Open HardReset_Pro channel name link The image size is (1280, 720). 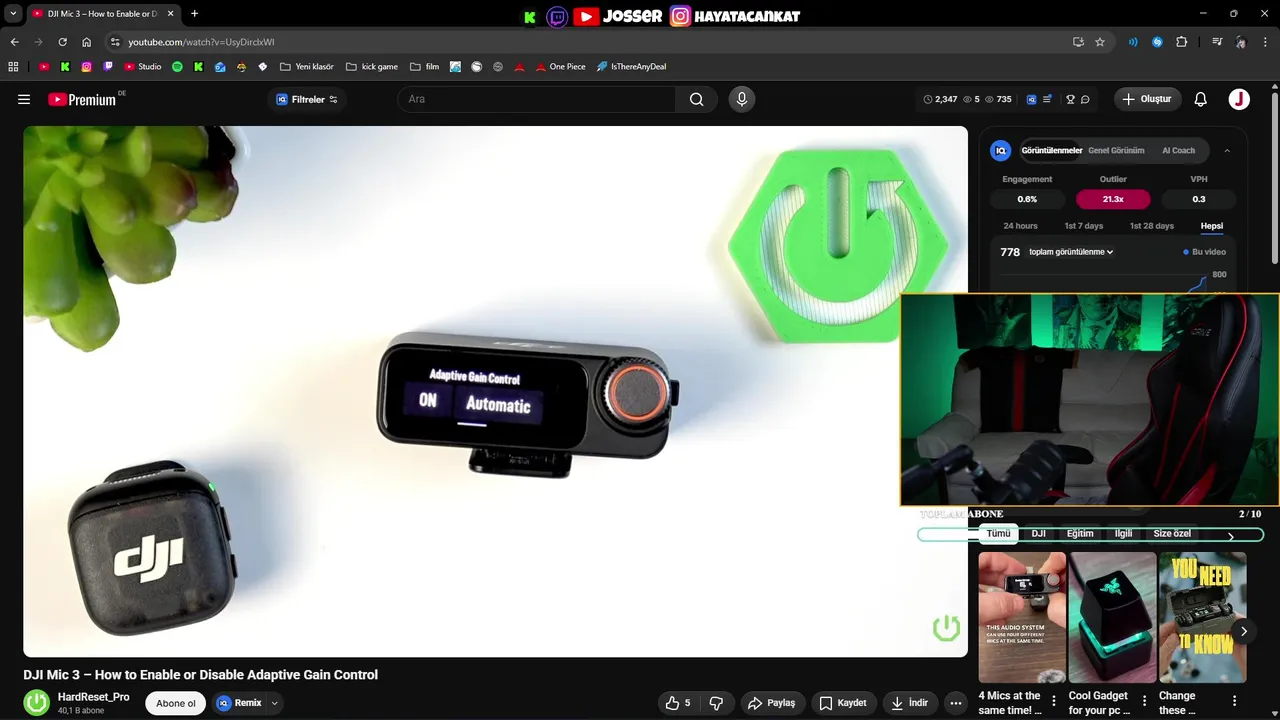93,697
